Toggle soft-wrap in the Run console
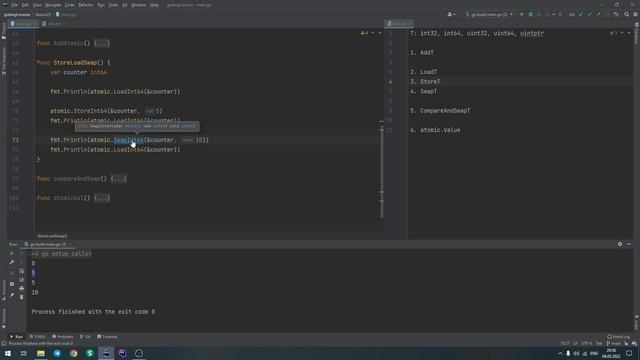 click(22, 271)
